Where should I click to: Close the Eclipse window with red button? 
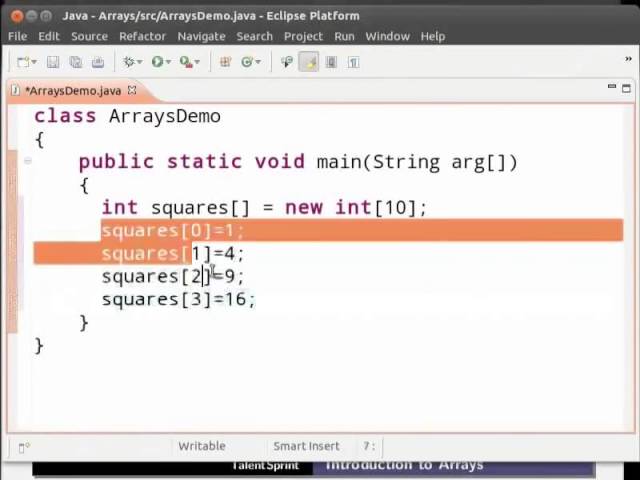point(17,16)
